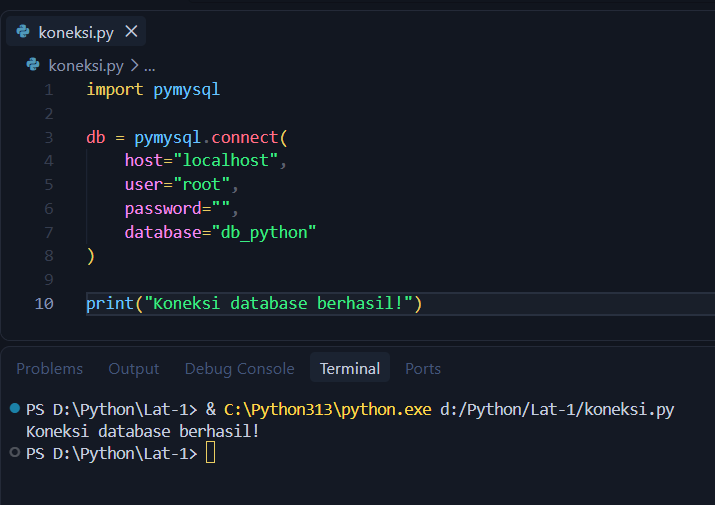
Task: Click line number 1 in the gutter
Action: [x=49, y=90]
